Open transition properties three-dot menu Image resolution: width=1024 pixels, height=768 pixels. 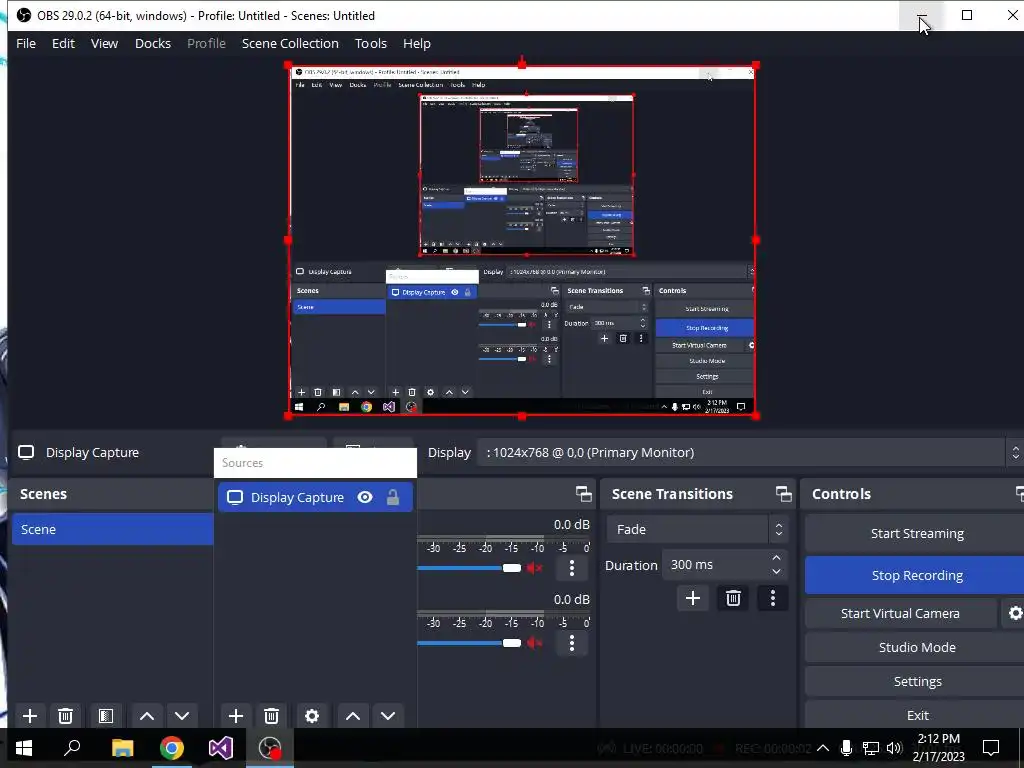[773, 598]
